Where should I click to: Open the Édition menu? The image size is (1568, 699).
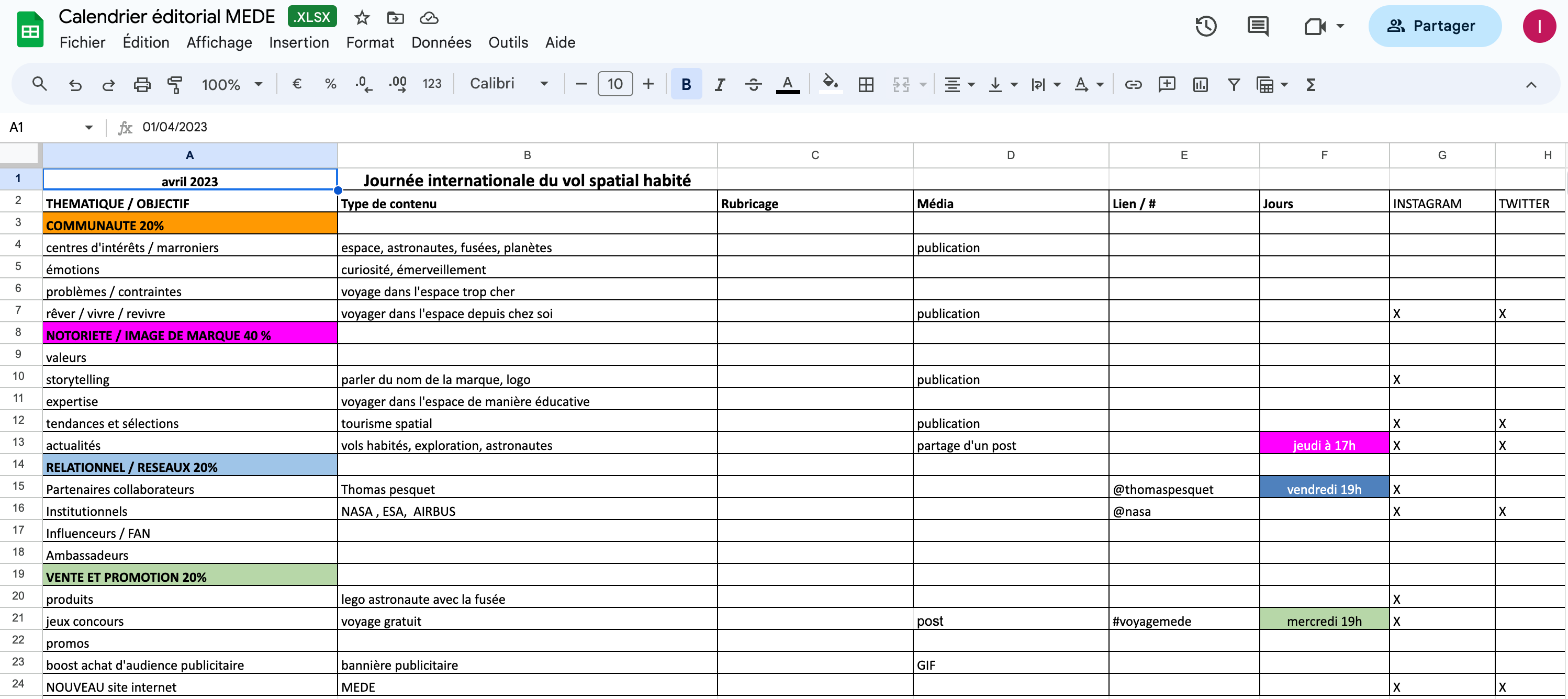coord(146,42)
